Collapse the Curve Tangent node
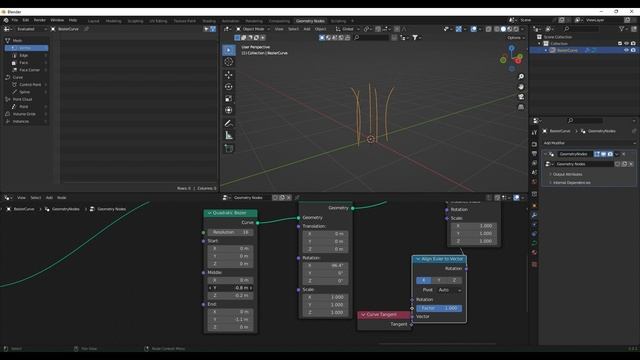The image size is (640, 360). [363, 315]
